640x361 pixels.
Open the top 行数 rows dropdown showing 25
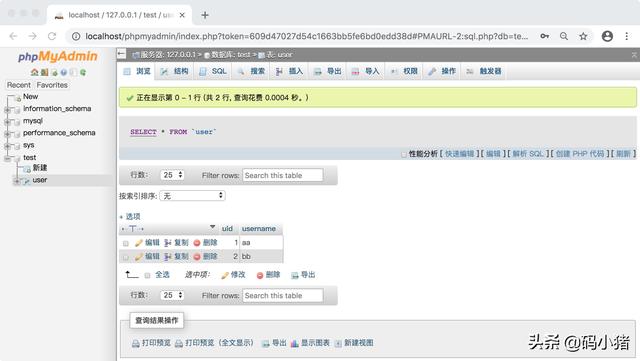[172, 175]
